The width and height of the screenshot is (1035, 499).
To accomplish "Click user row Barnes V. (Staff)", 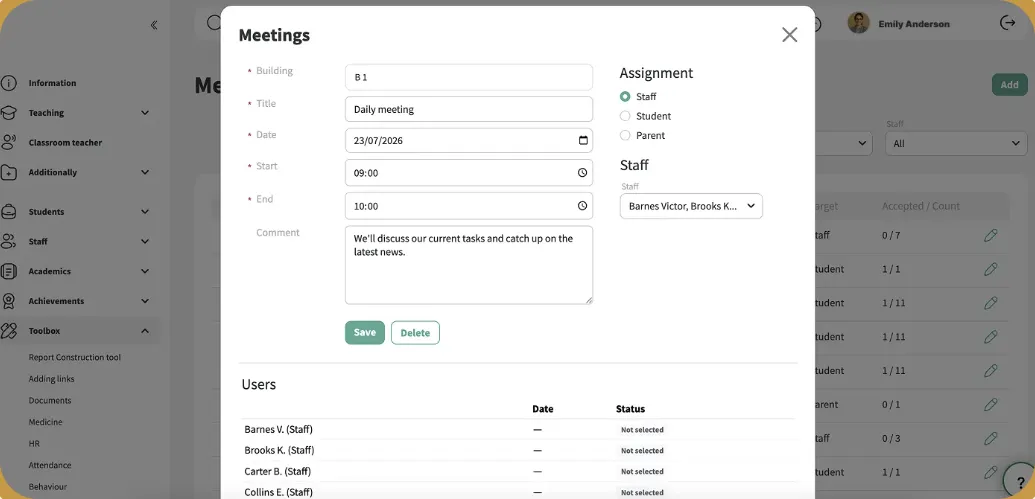I will pos(518,430).
